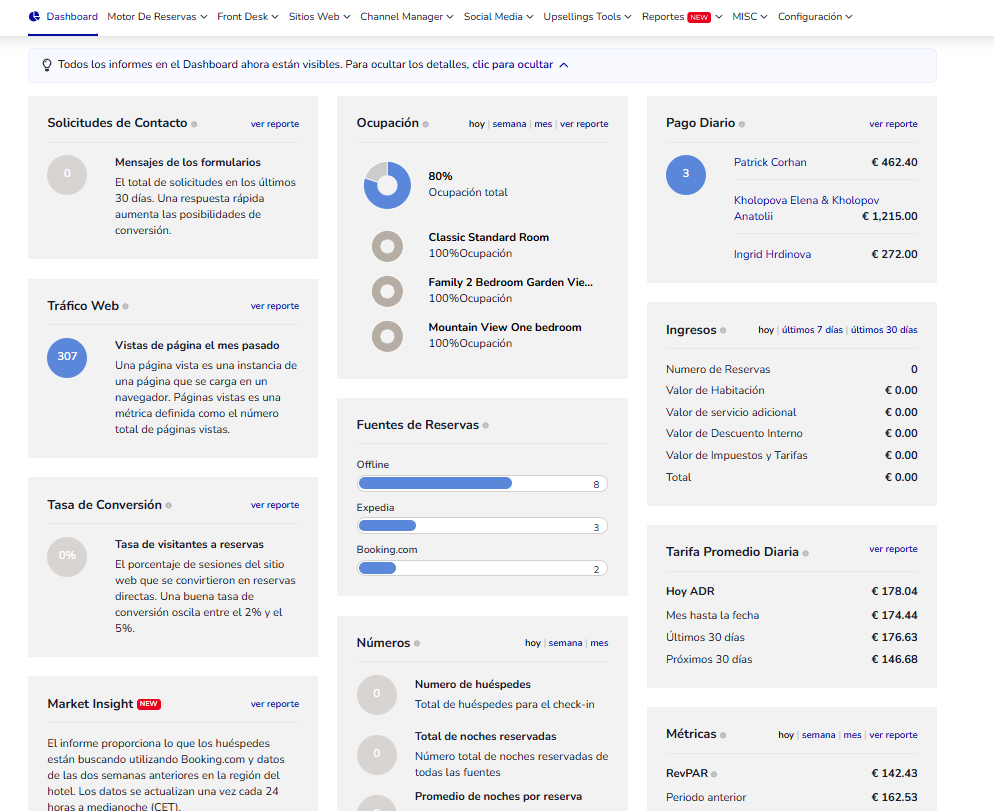
Task: Open the Motor De Reservas dropdown menu
Action: (x=157, y=17)
